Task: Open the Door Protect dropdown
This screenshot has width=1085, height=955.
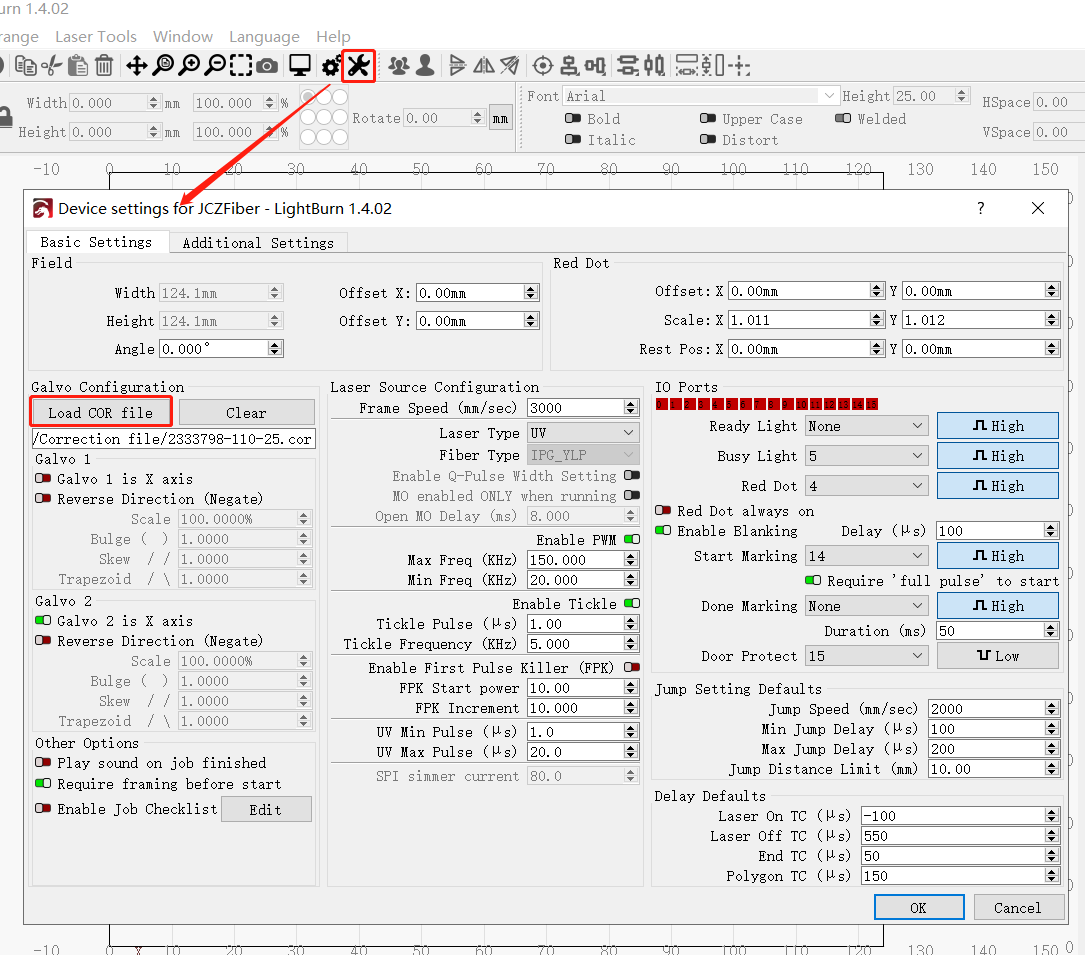Action: coord(866,656)
